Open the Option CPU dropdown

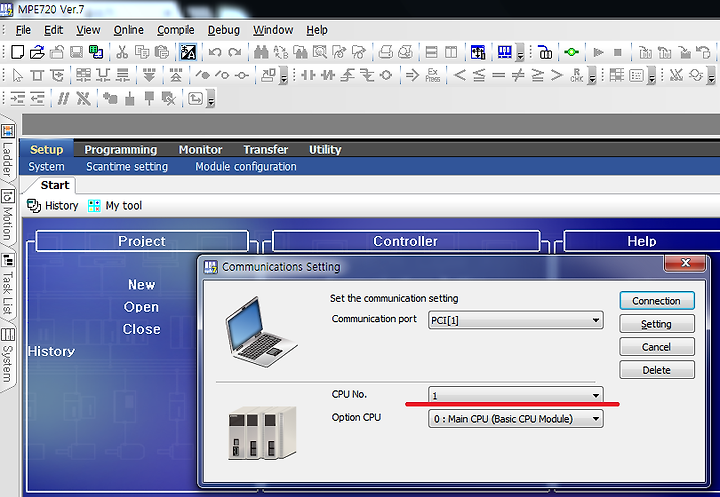(x=515, y=419)
